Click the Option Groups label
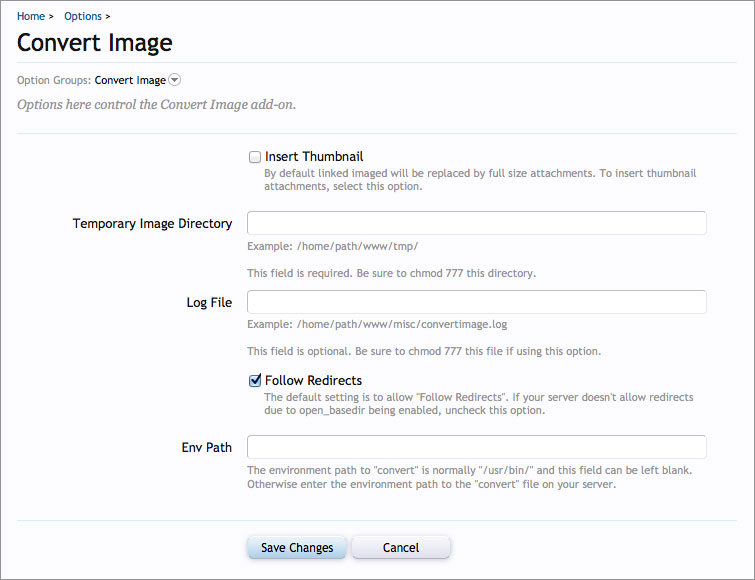755x580 pixels. pos(54,80)
